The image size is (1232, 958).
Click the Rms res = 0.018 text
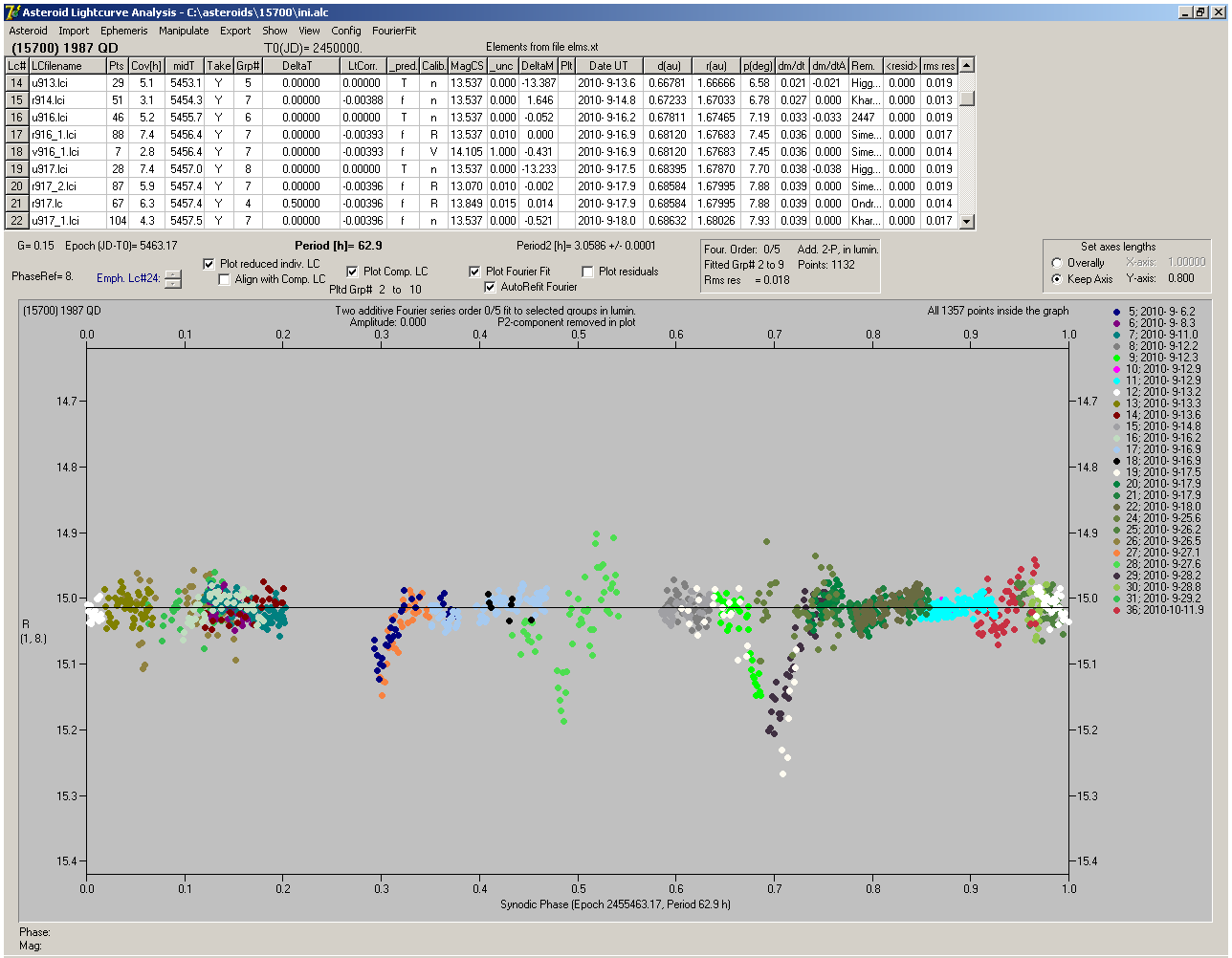747,280
